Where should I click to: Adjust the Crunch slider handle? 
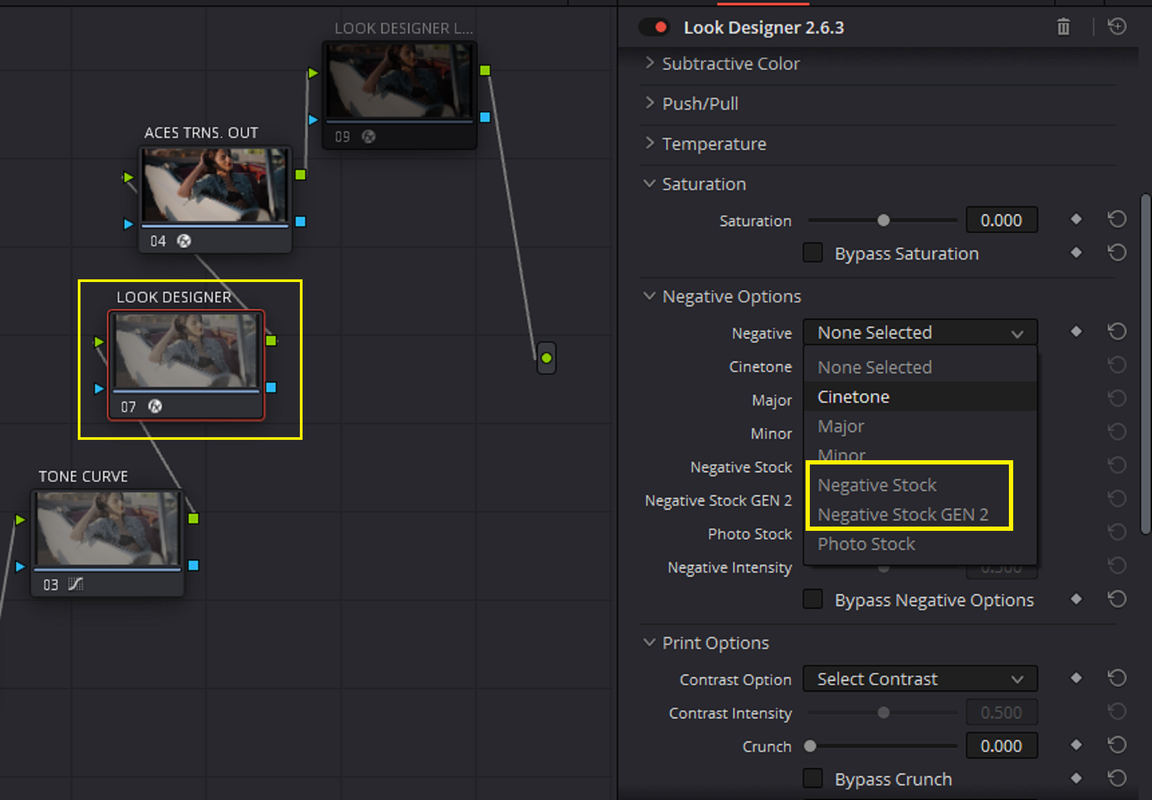(x=810, y=746)
